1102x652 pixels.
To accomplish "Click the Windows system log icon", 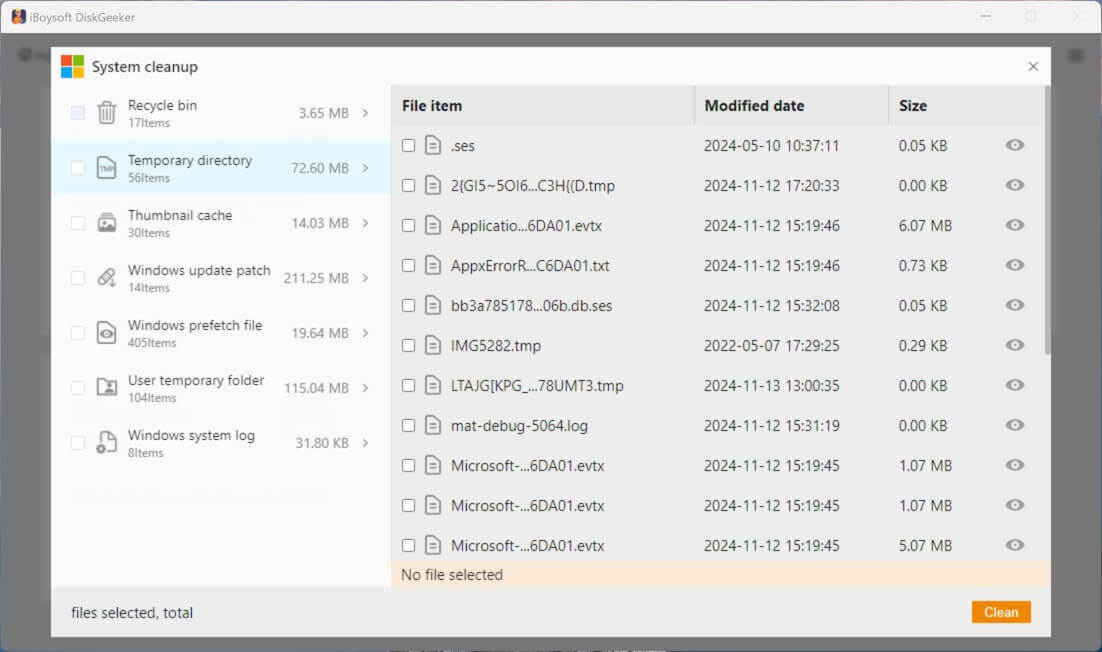I will tap(106, 442).
